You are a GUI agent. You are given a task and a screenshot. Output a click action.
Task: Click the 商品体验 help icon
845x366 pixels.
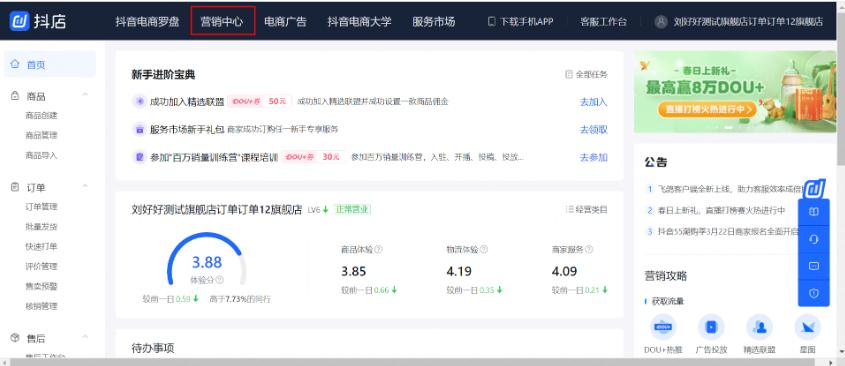pos(378,250)
